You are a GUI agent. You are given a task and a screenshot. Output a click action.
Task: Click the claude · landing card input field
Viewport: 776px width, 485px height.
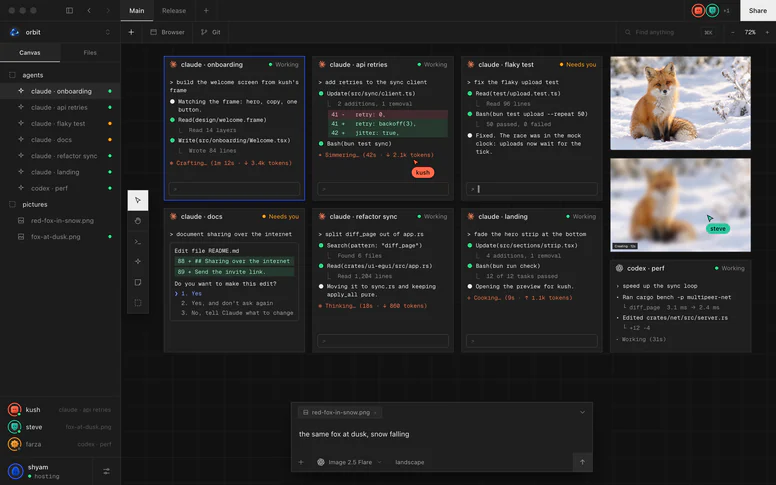click(x=532, y=341)
